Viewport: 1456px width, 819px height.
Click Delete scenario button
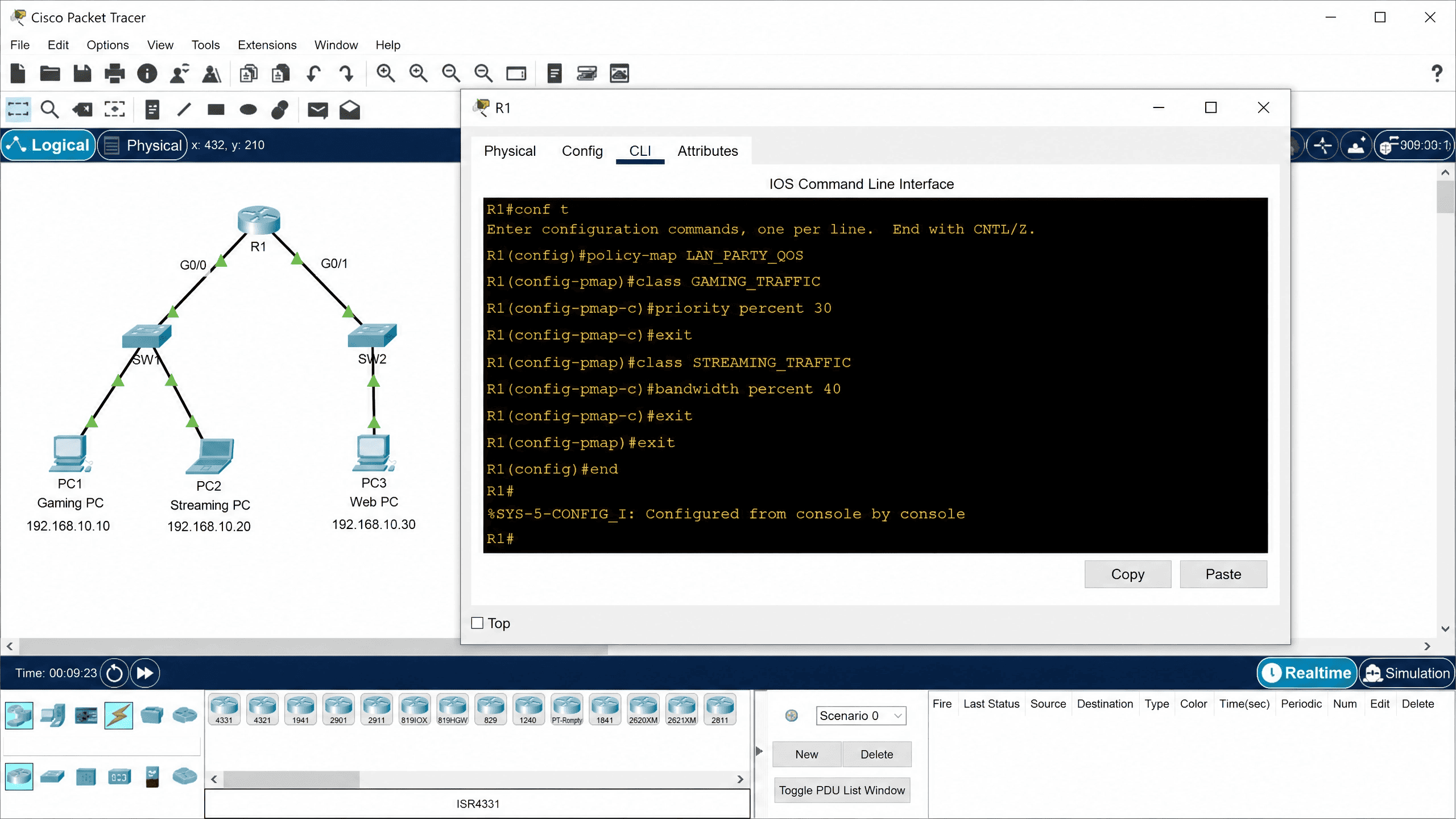click(x=876, y=754)
